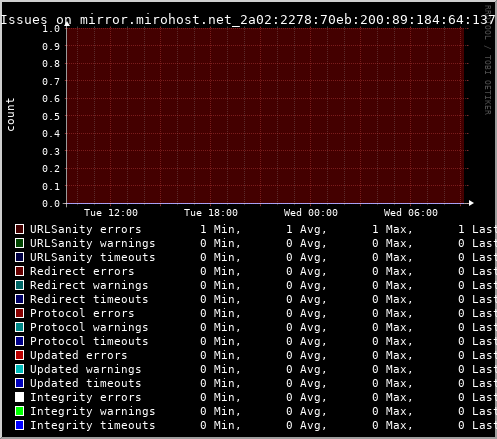The height and width of the screenshot is (439, 497).
Task: Click the count y-axis label
Action: coord(11,115)
